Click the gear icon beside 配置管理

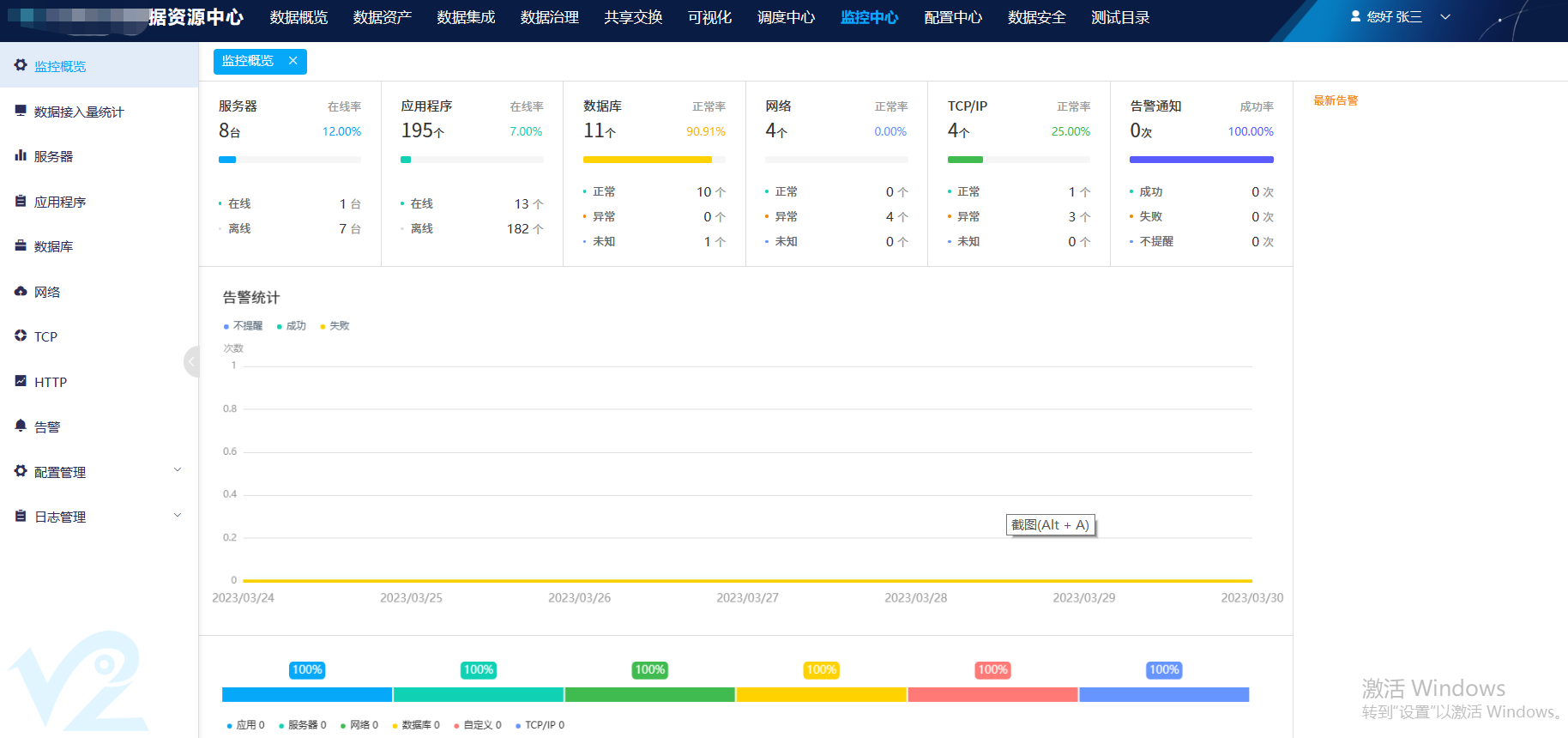21,471
